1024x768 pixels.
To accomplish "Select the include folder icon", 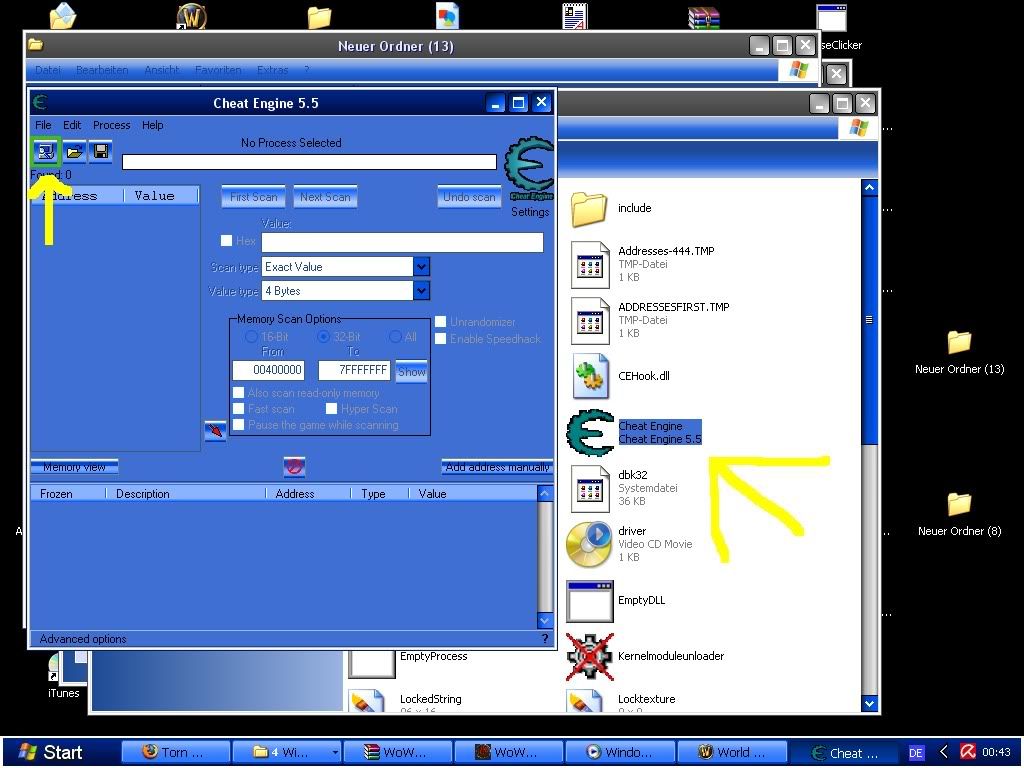I will [589, 208].
